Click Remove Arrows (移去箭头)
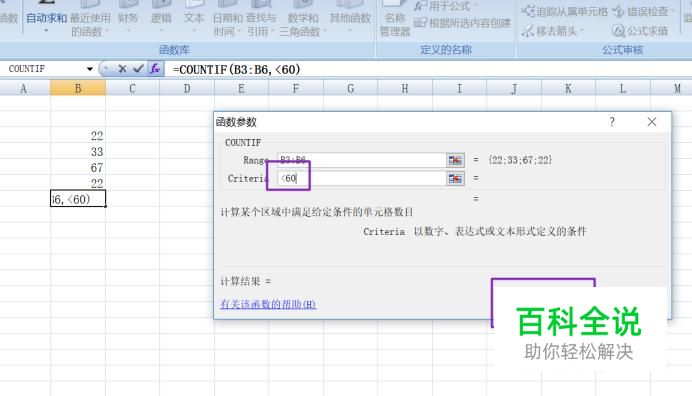This screenshot has height=396, width=692. click(553, 31)
